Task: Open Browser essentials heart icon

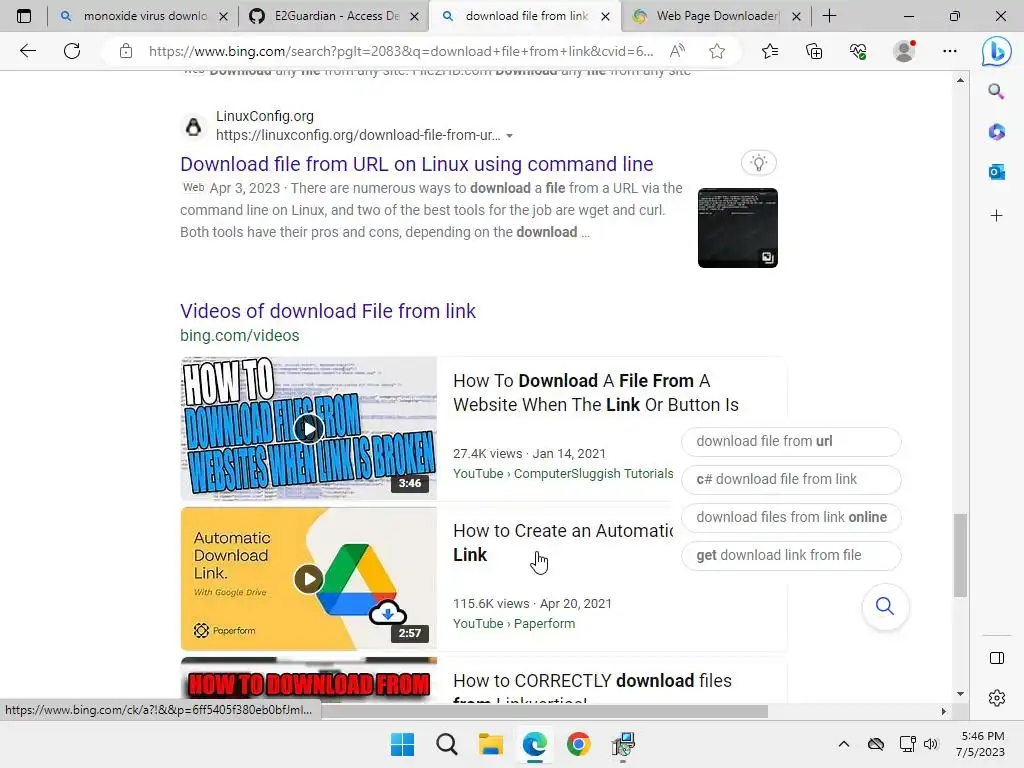Action: [858, 51]
